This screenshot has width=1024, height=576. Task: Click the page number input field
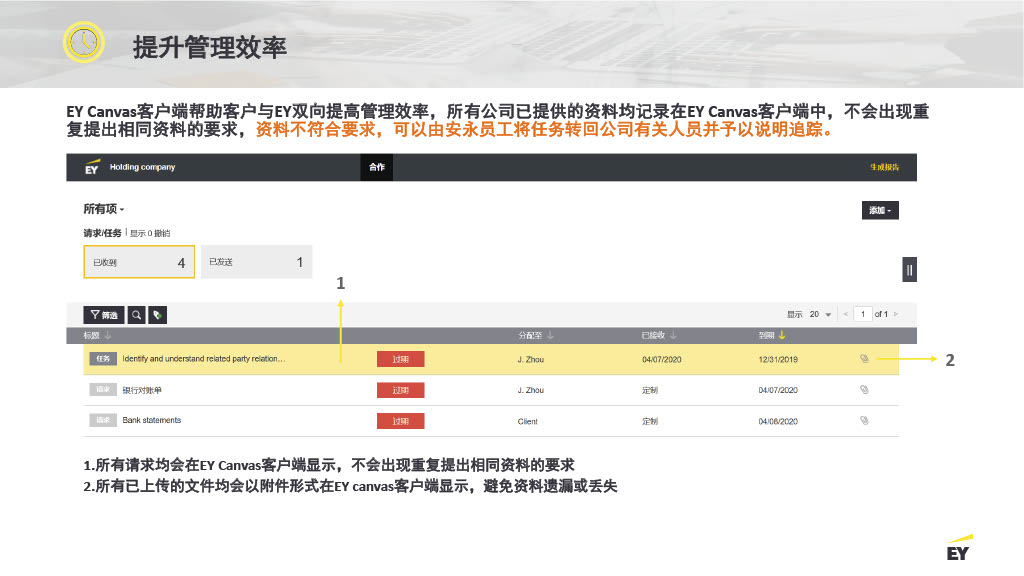[860, 314]
